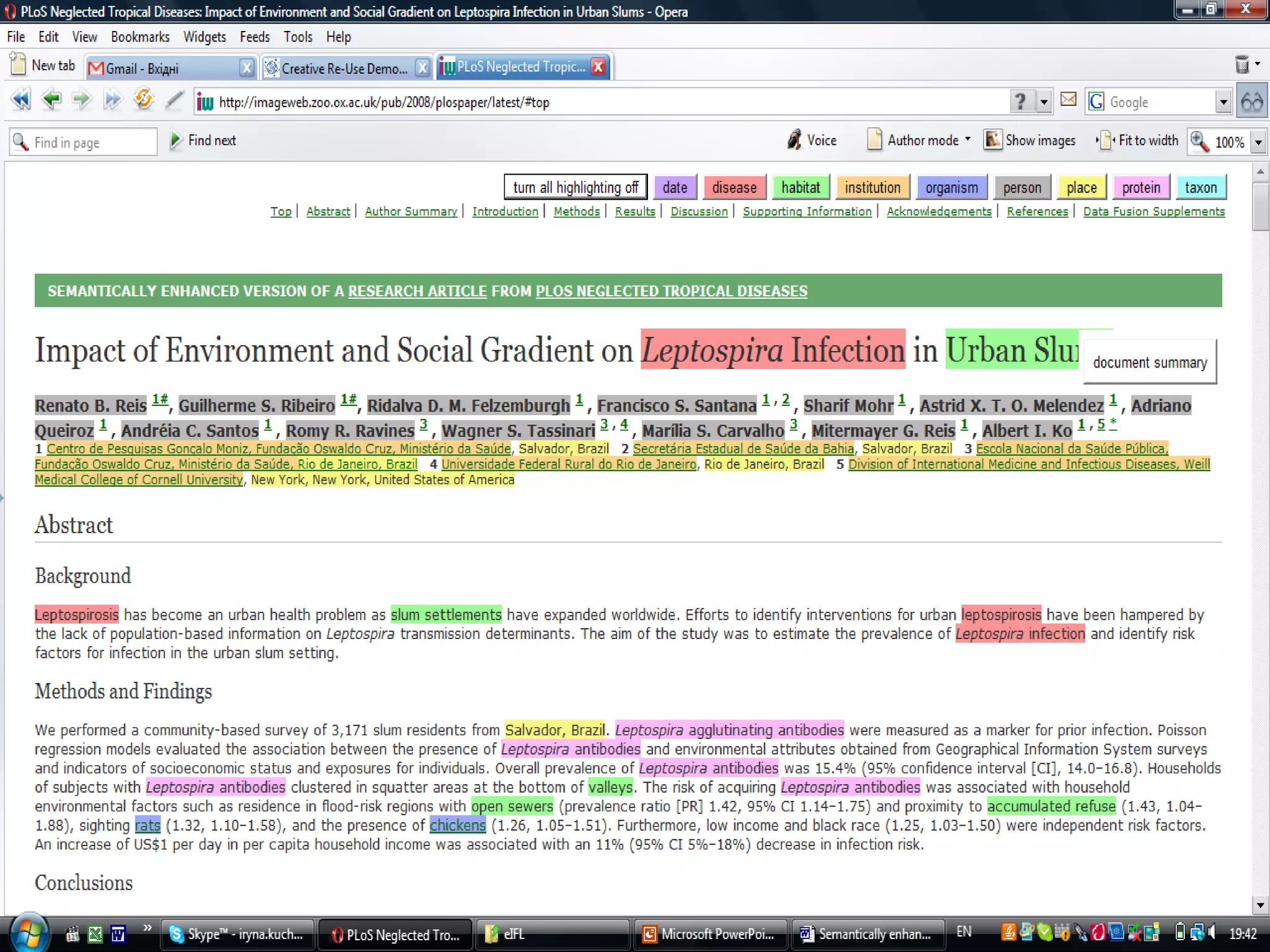The image size is (1270, 952).
Task: Click the mail envelope icon in address bar
Action: coord(1068,100)
